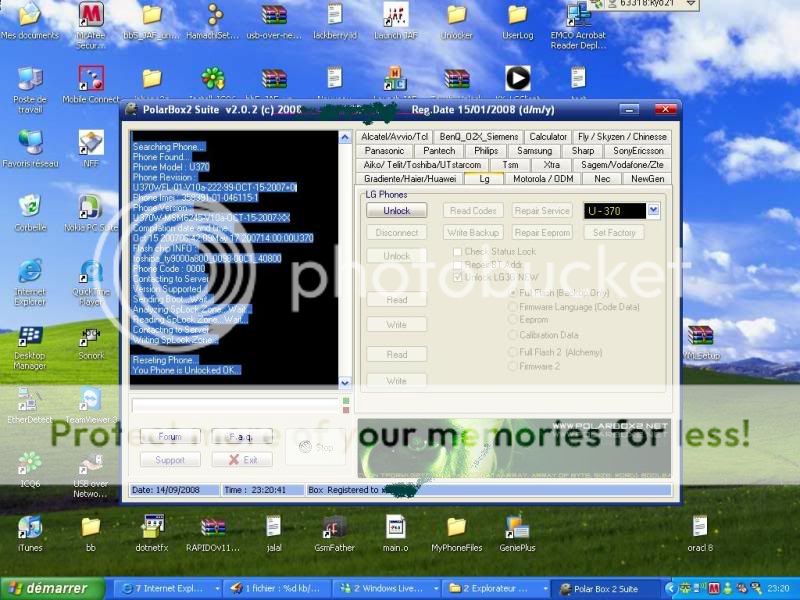Open the Corbeille recycle bin
This screenshot has width=800, height=600.
coord(30,213)
